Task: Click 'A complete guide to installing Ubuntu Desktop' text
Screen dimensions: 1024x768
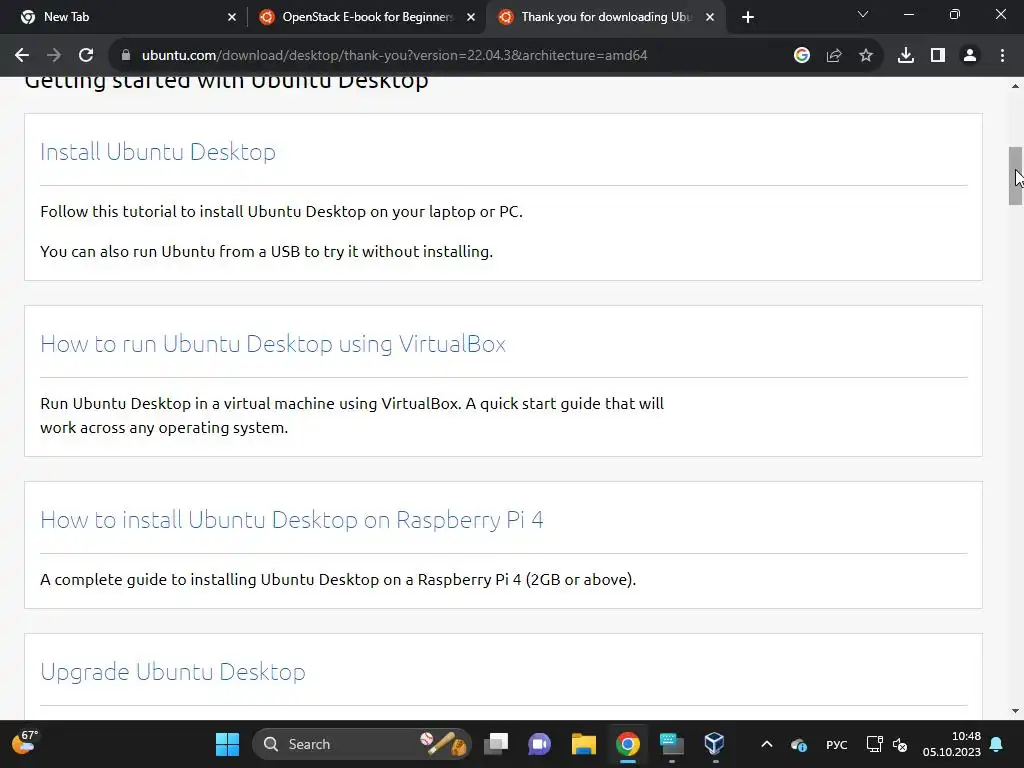Action: (x=338, y=579)
